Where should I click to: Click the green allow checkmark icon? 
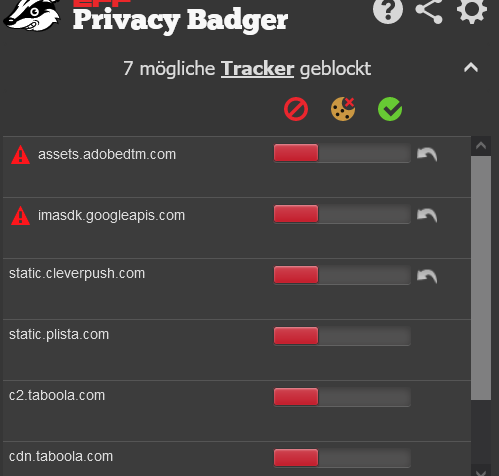[390, 109]
